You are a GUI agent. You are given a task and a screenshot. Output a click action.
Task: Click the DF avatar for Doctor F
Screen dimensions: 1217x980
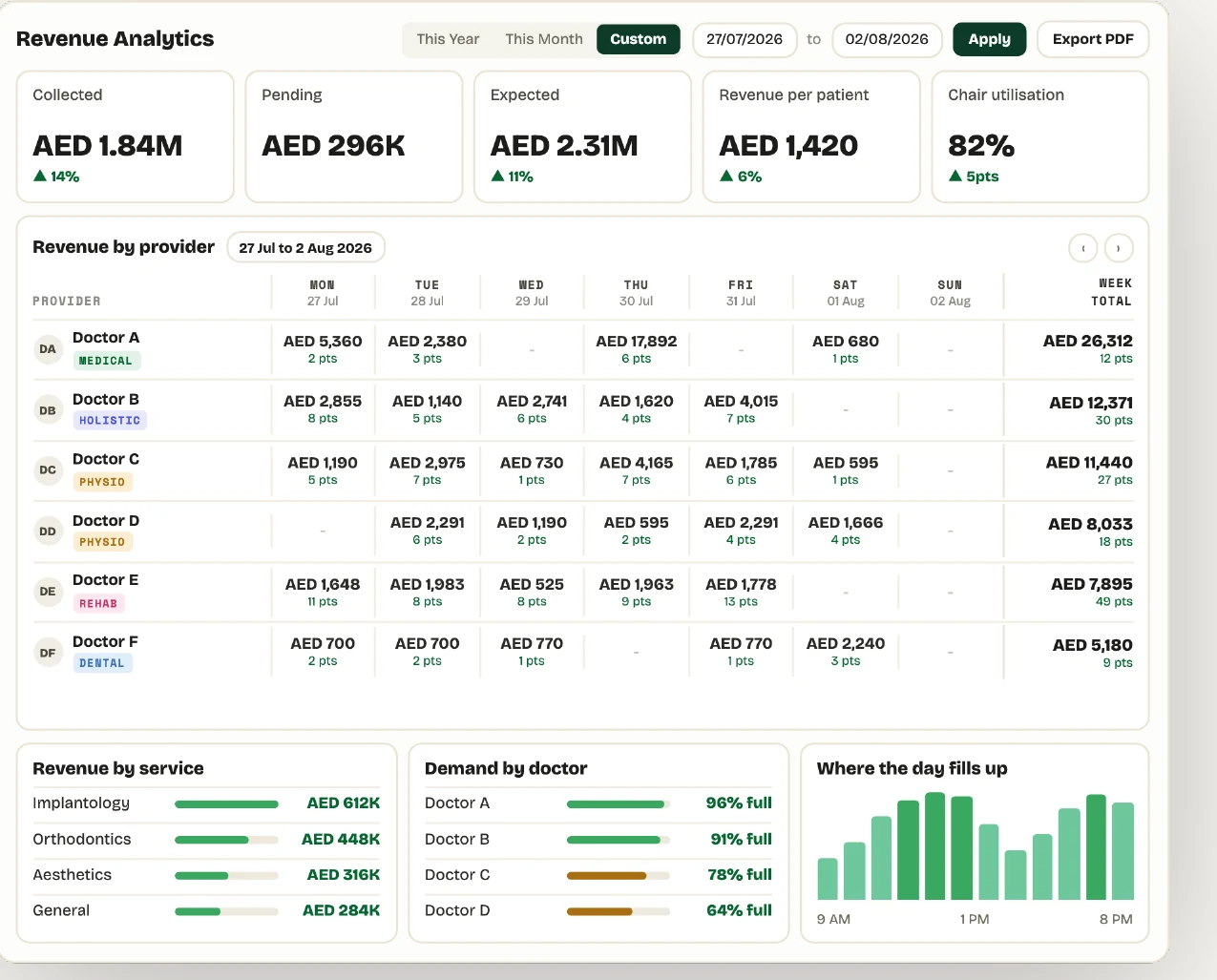pos(48,653)
